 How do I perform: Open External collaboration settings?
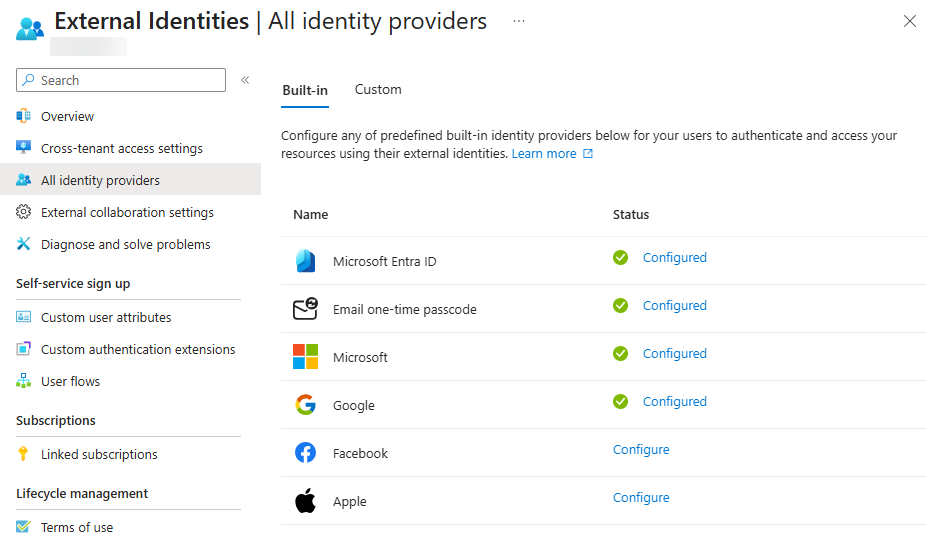point(127,213)
